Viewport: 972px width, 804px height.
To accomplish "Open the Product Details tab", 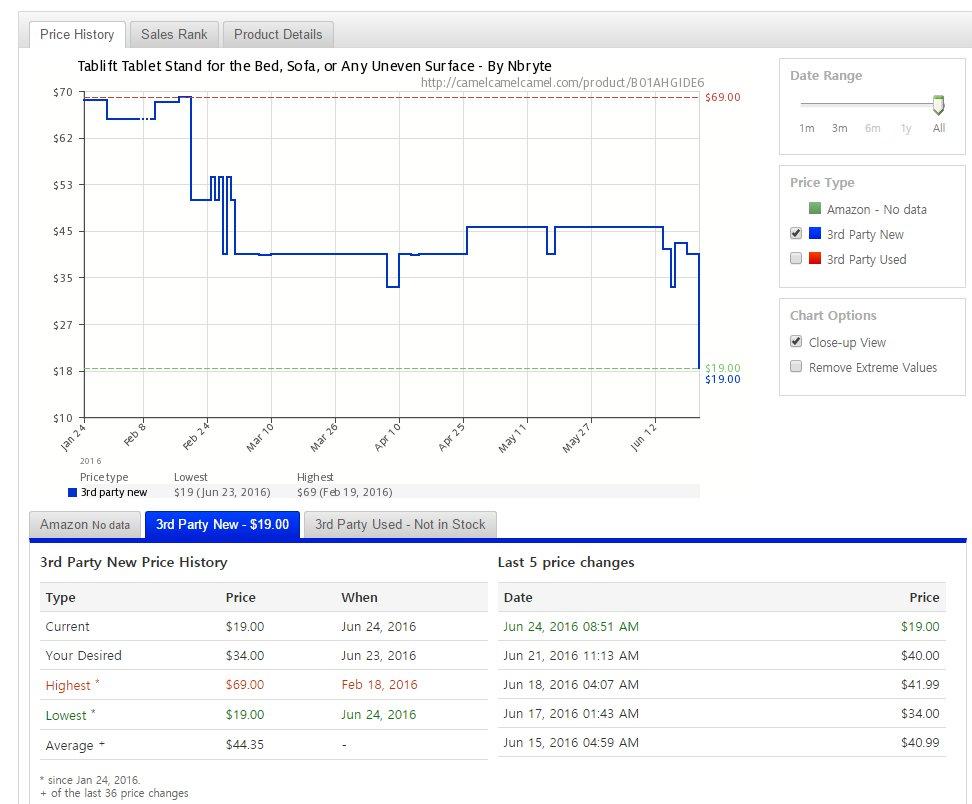I will [x=278, y=34].
